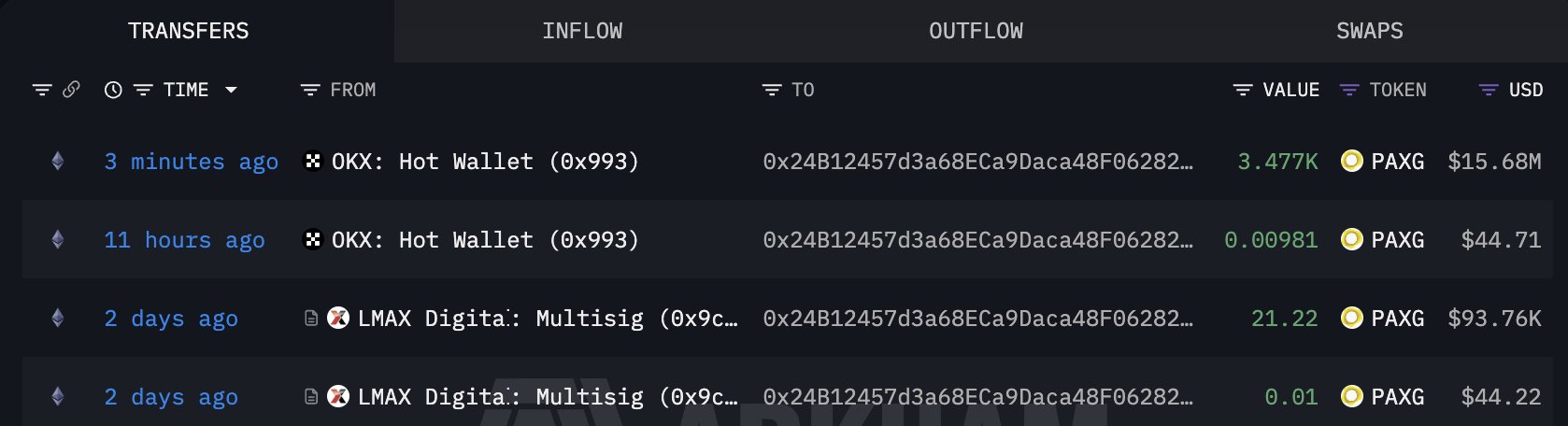
Task: Toggle the TOKEN column filter
Action: pos(1348,90)
